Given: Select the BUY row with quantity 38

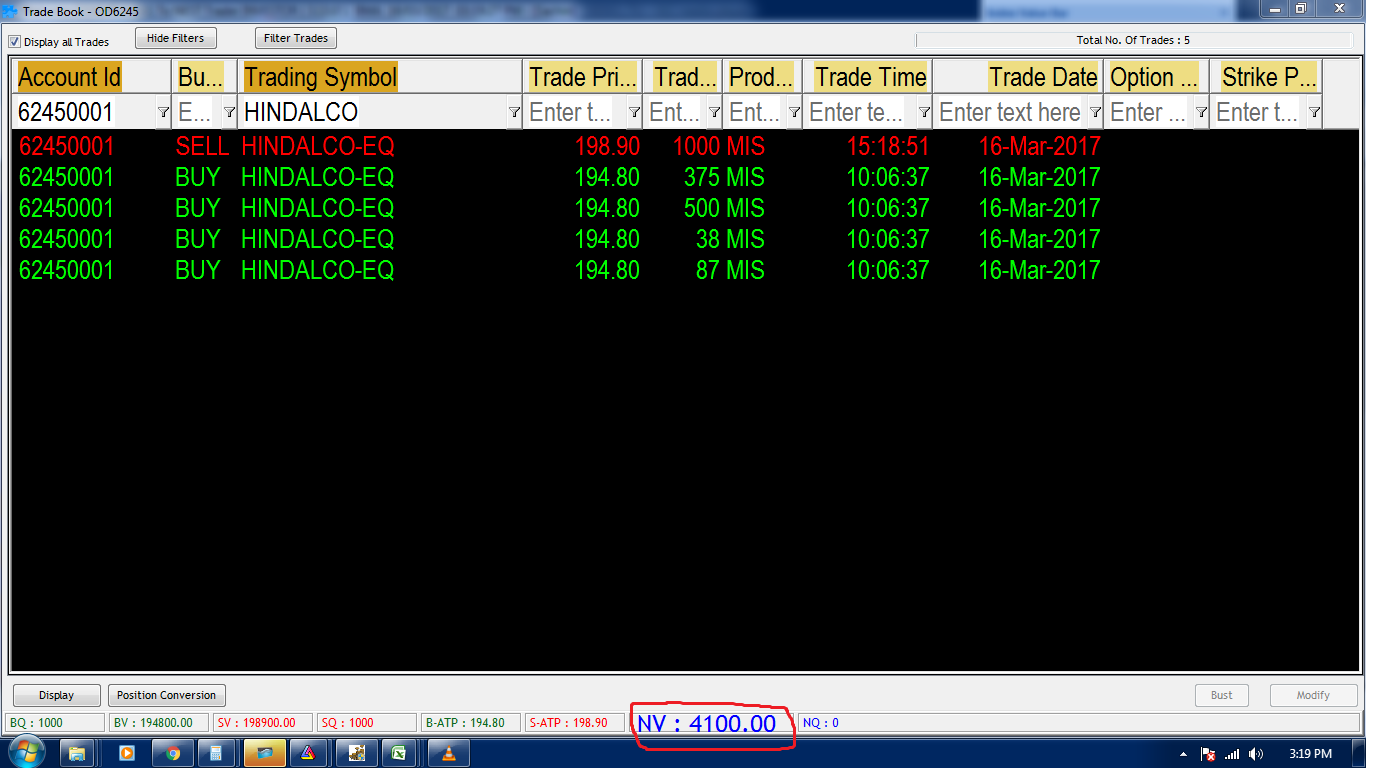Looking at the screenshot, I should point(685,240).
